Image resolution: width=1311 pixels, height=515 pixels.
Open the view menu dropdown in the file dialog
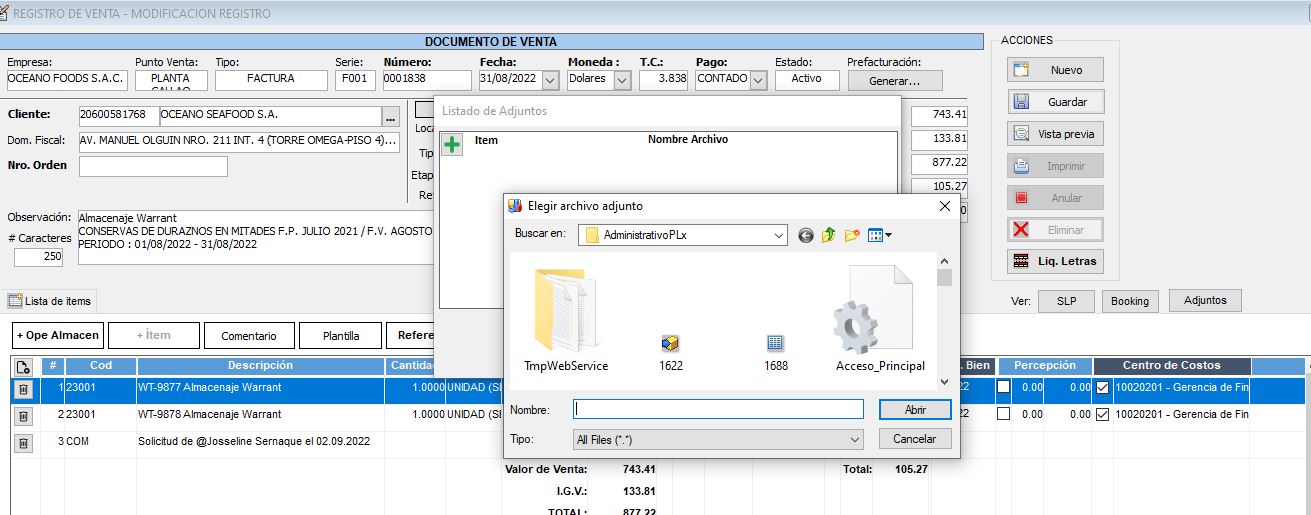(881, 236)
